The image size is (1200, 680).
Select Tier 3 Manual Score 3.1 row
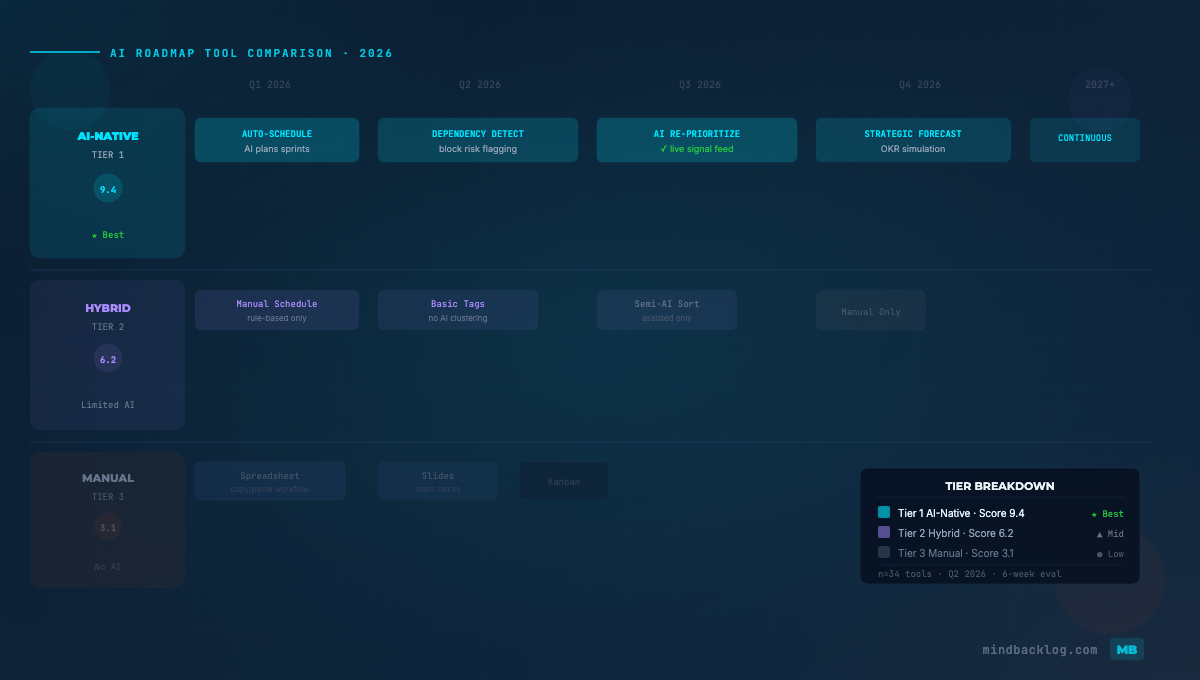click(x=1000, y=553)
